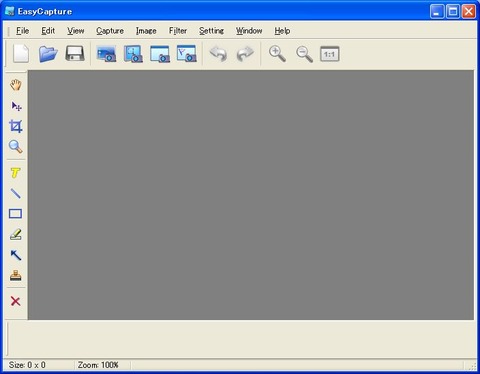Click the New document icon
Screen dimensions: 480x374
coord(21,54)
